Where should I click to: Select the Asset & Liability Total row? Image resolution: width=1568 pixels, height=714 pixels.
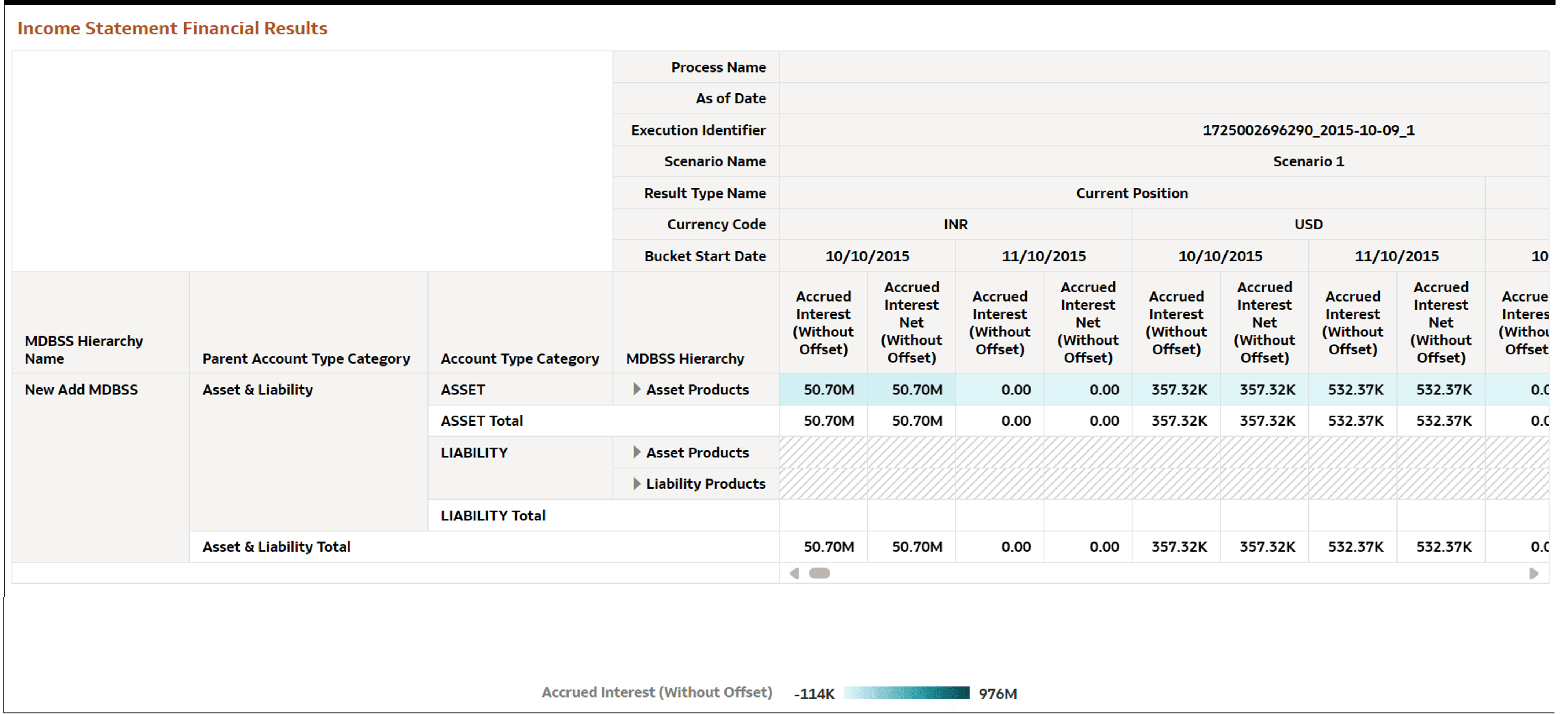pyautogui.click(x=277, y=546)
